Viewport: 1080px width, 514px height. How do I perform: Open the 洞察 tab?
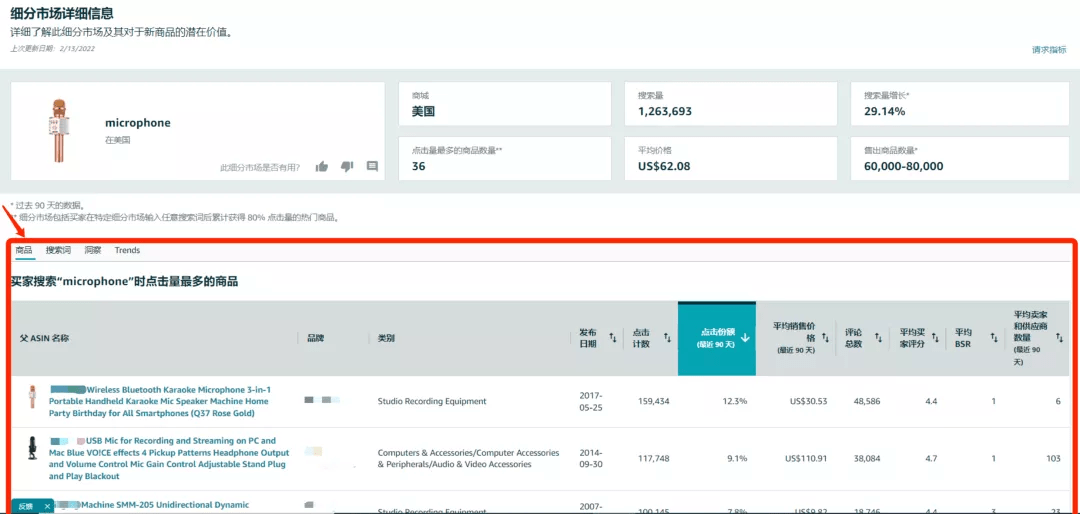pyautogui.click(x=92, y=250)
